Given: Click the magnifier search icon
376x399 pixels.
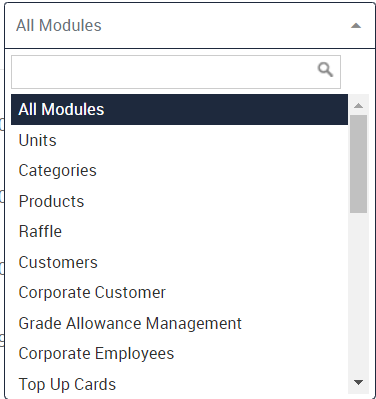Looking at the screenshot, I should click(x=325, y=70).
